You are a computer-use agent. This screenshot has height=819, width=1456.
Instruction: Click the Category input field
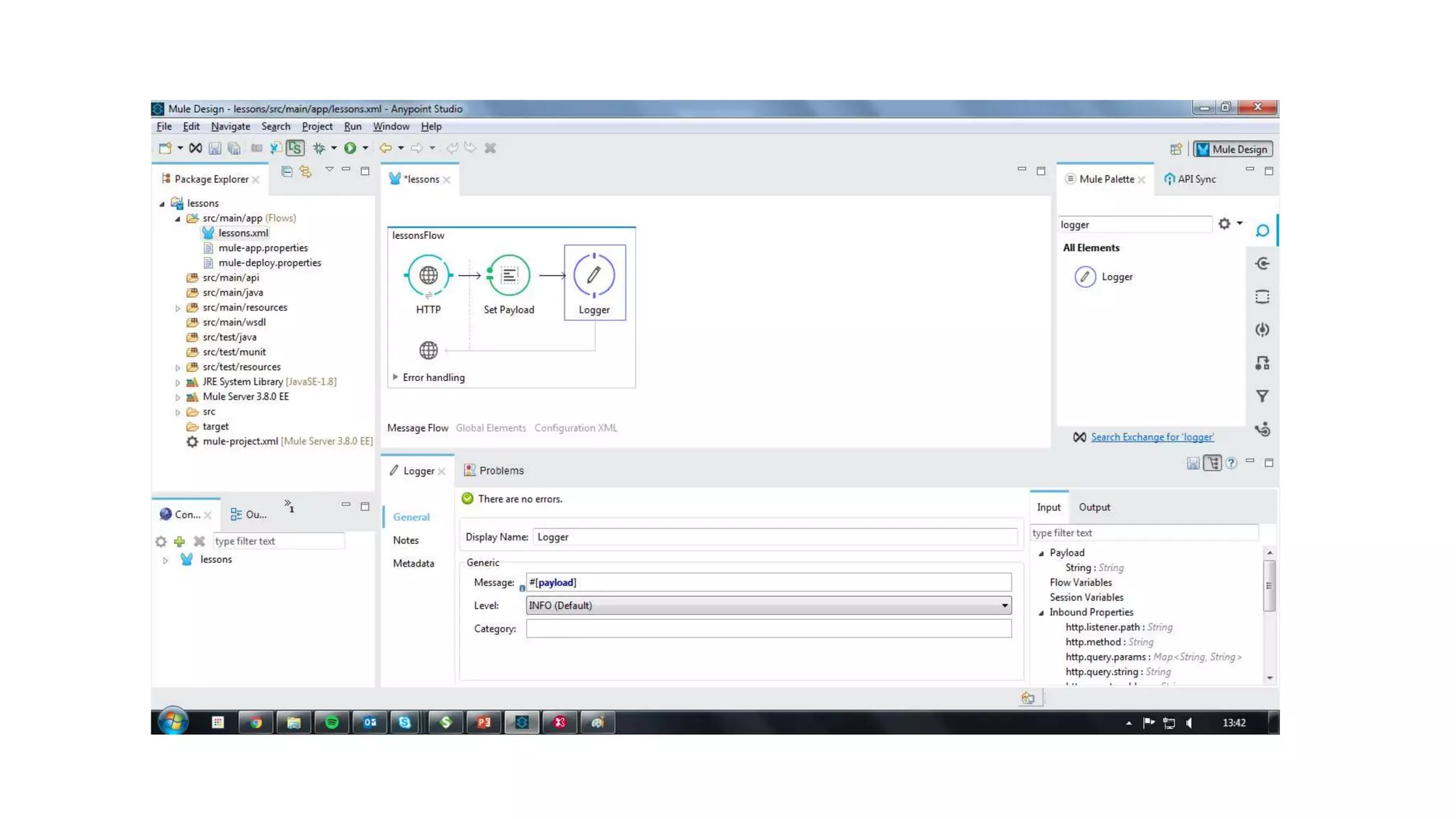(x=768, y=628)
